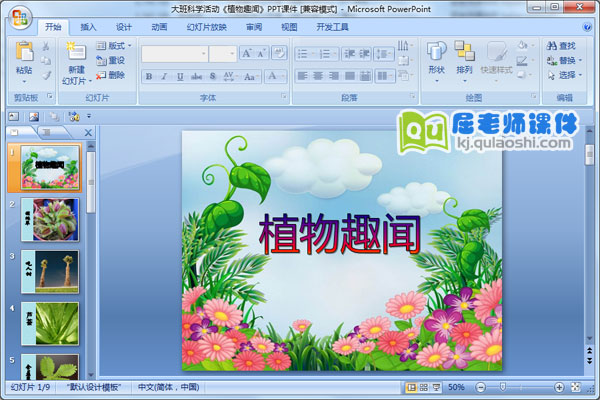Click Decrease Indent icon
600x400 pixels.
coord(349,54)
